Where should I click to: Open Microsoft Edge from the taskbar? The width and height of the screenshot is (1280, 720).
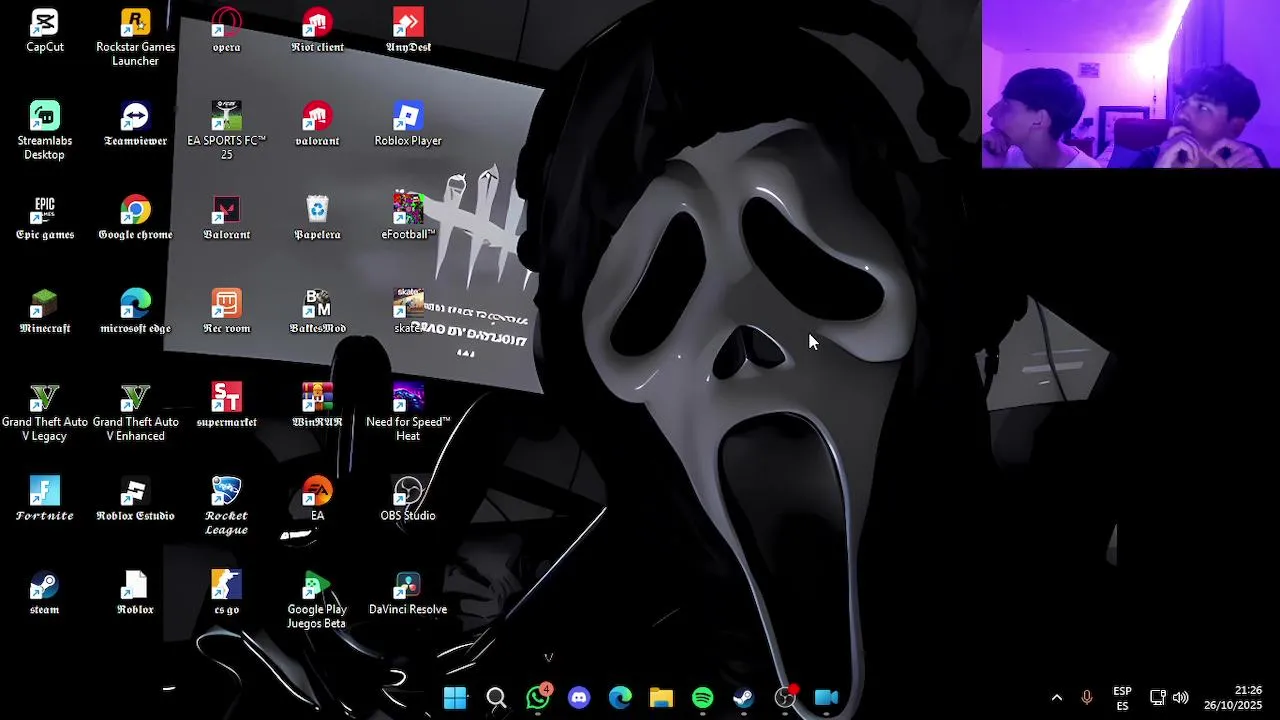click(620, 697)
